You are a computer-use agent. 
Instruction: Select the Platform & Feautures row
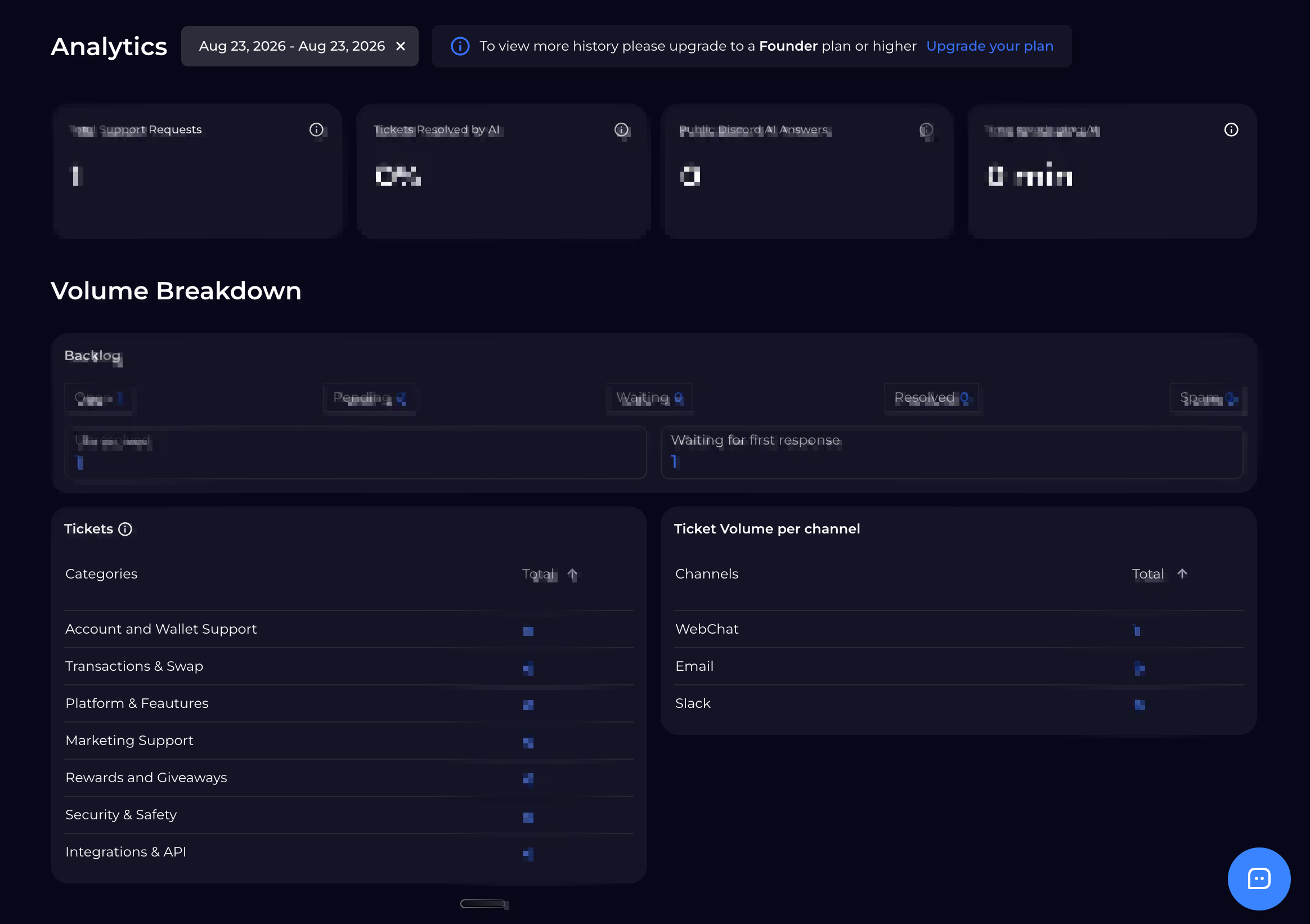349,703
